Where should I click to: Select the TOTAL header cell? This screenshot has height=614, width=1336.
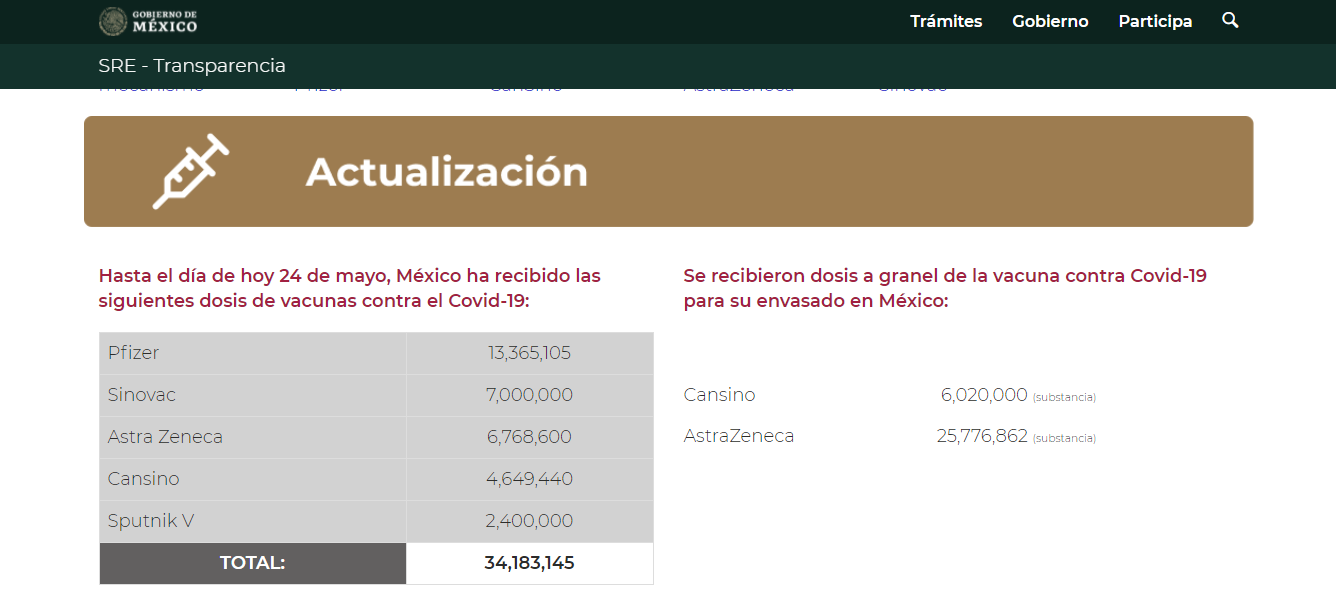[x=252, y=563]
